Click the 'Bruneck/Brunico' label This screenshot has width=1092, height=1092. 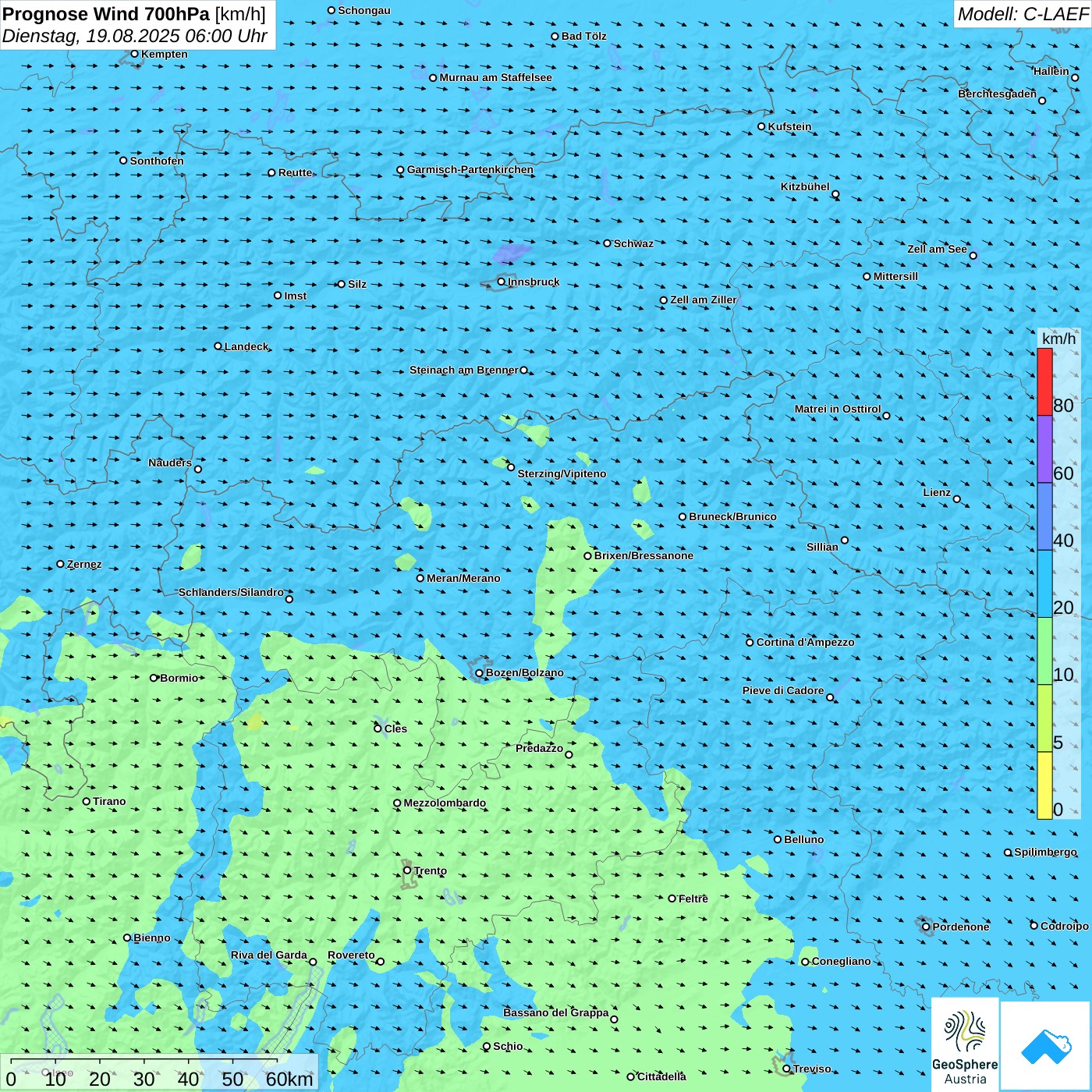pos(732,516)
